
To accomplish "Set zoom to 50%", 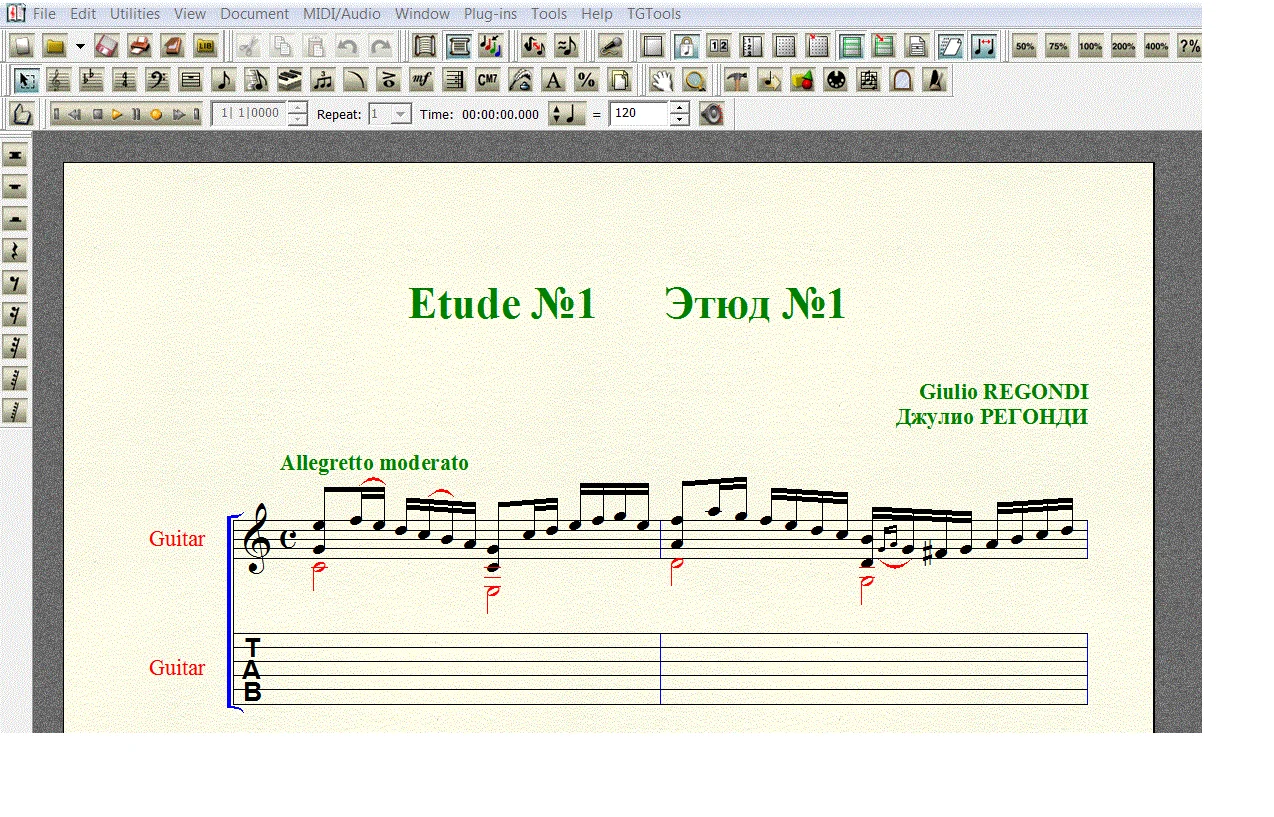I will click(x=1025, y=46).
